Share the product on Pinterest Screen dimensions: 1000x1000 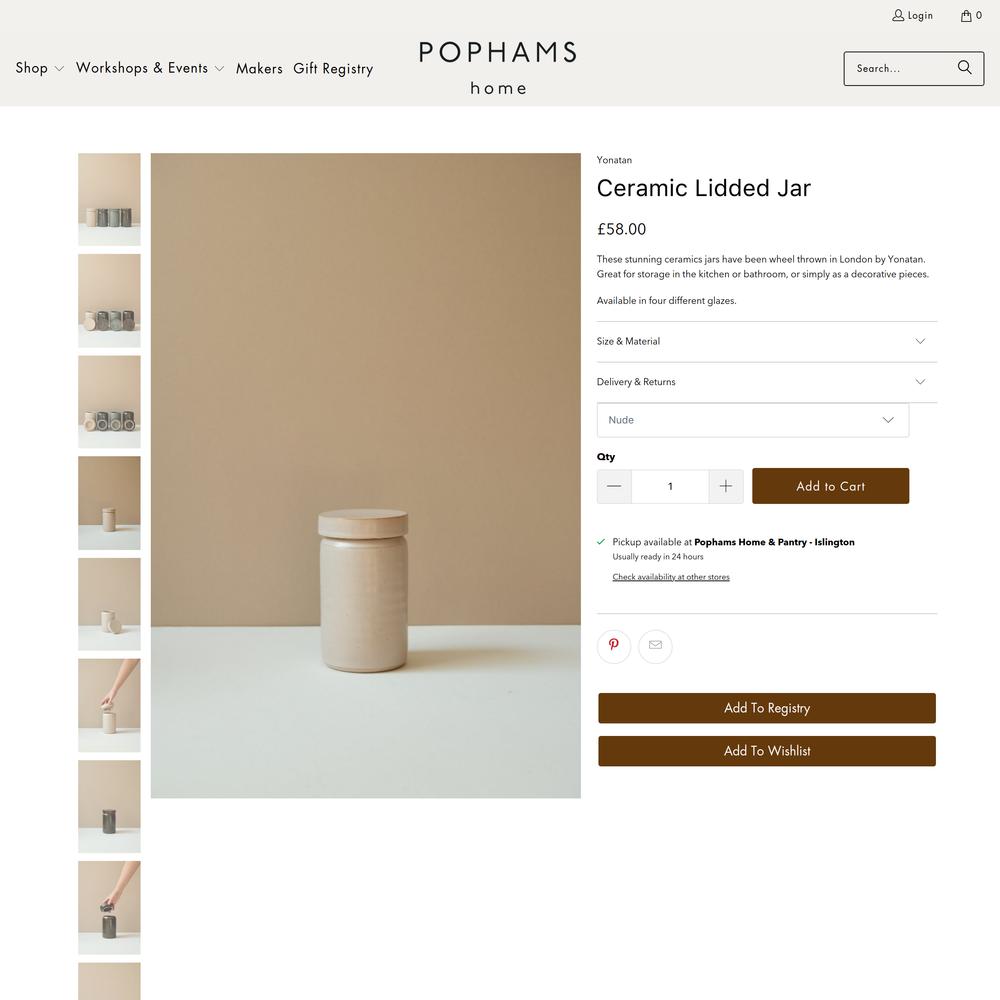[614, 645]
